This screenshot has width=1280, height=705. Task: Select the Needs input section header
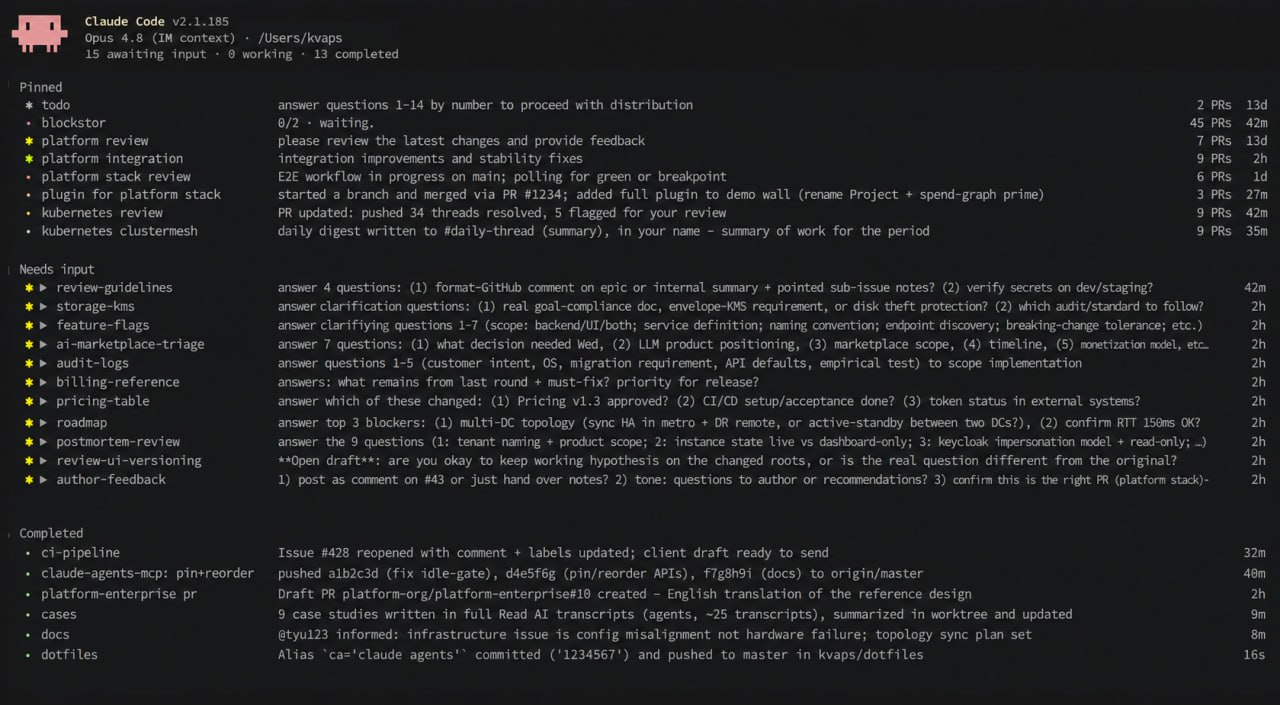click(57, 270)
